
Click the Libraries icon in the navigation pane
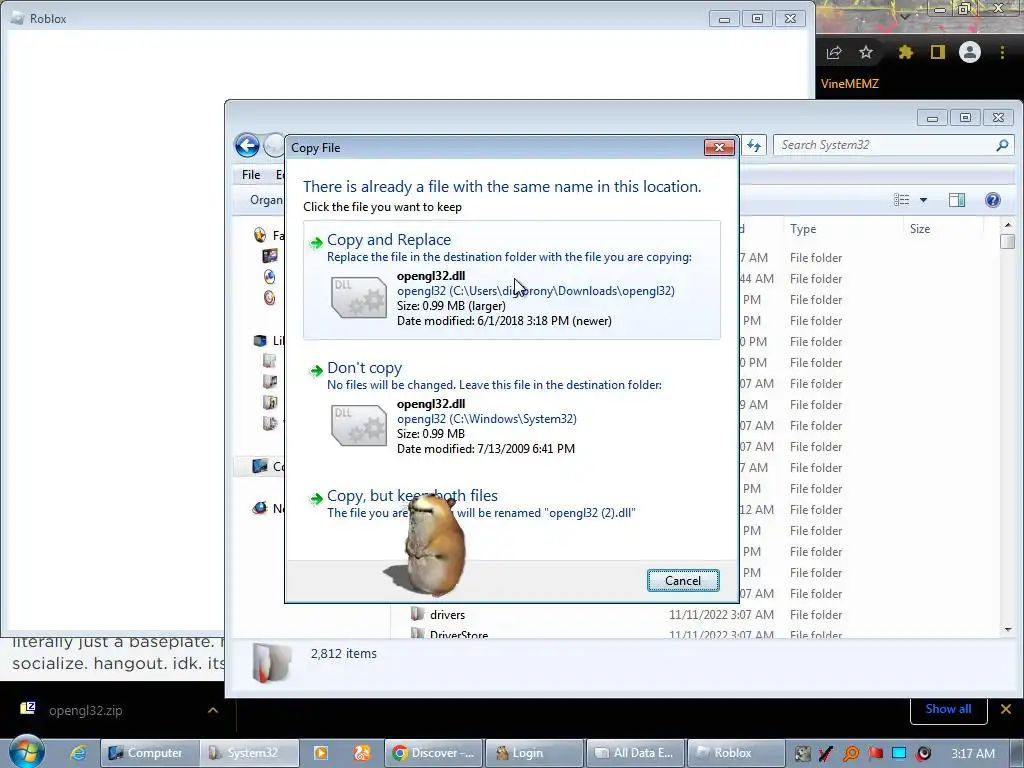(260, 340)
